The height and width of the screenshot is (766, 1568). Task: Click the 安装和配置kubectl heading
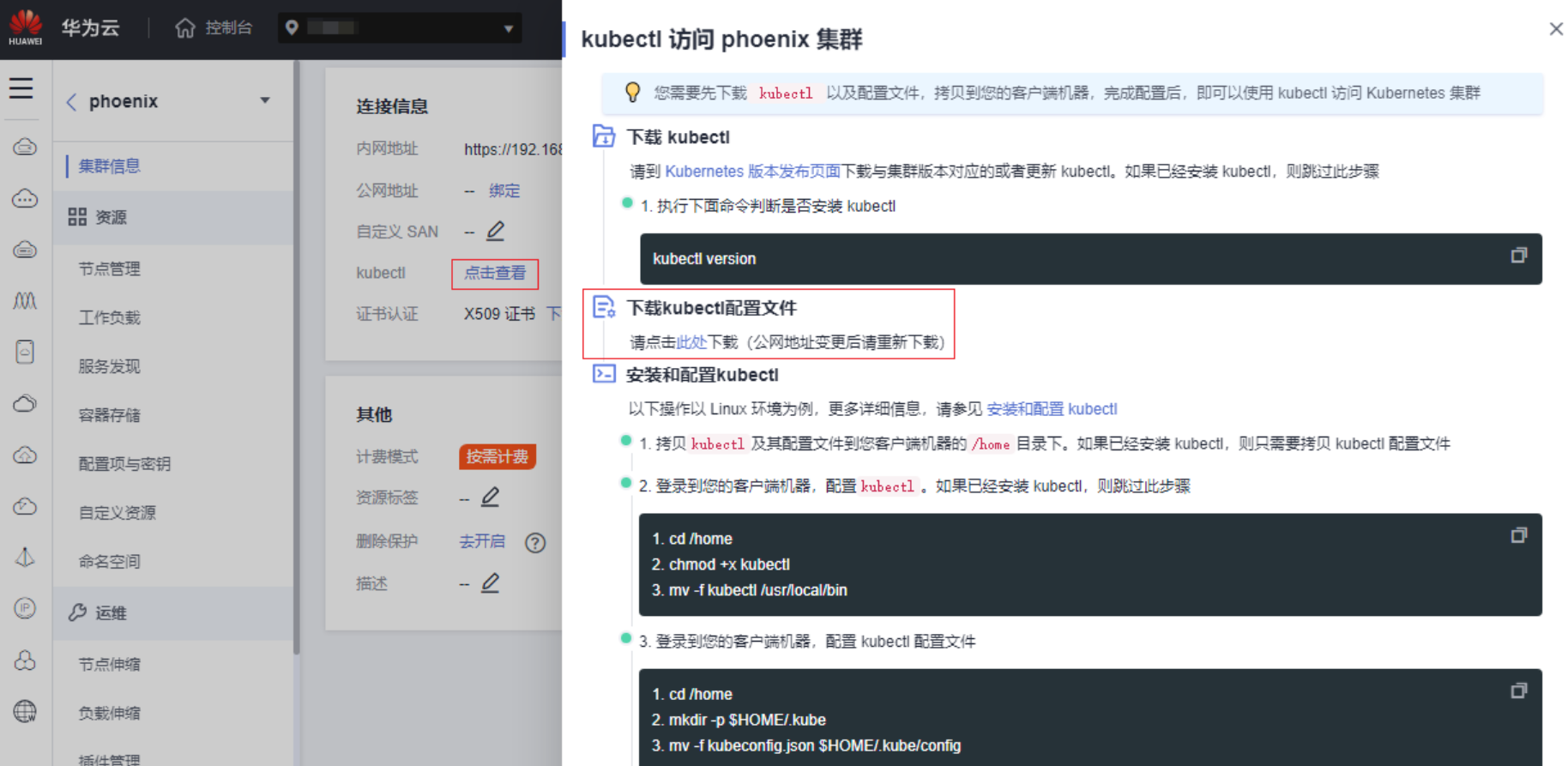coord(702,375)
